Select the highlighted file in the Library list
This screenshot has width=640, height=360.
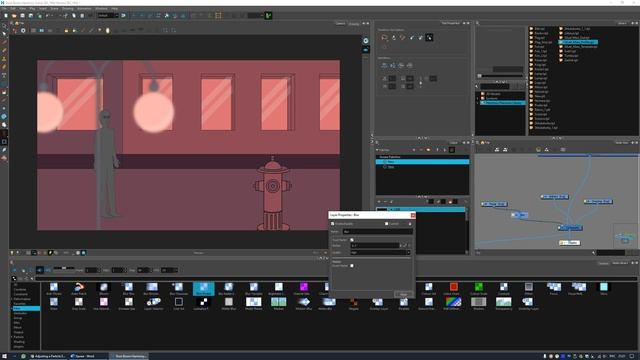[x=579, y=42]
